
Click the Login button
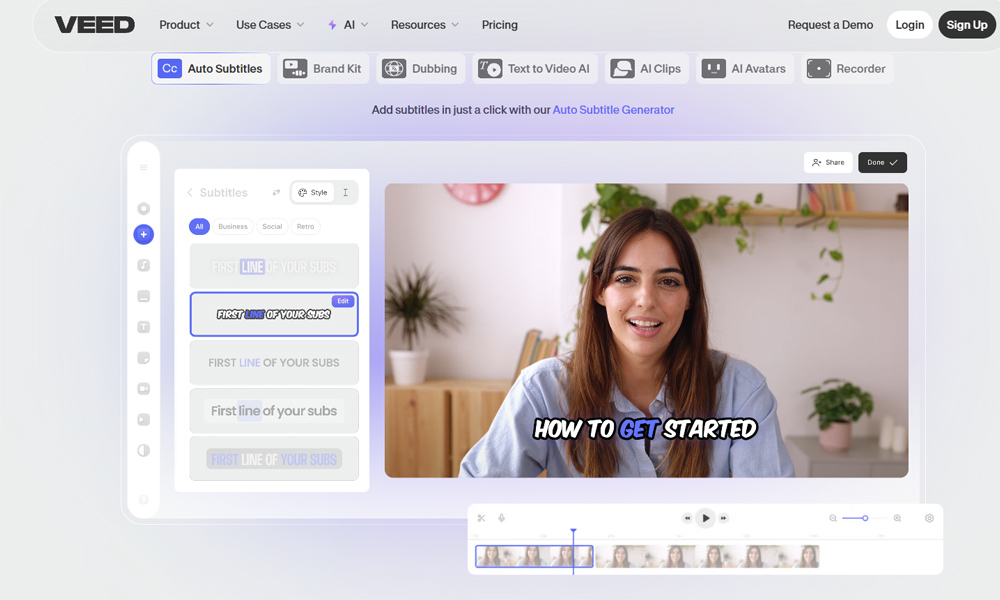pos(909,25)
